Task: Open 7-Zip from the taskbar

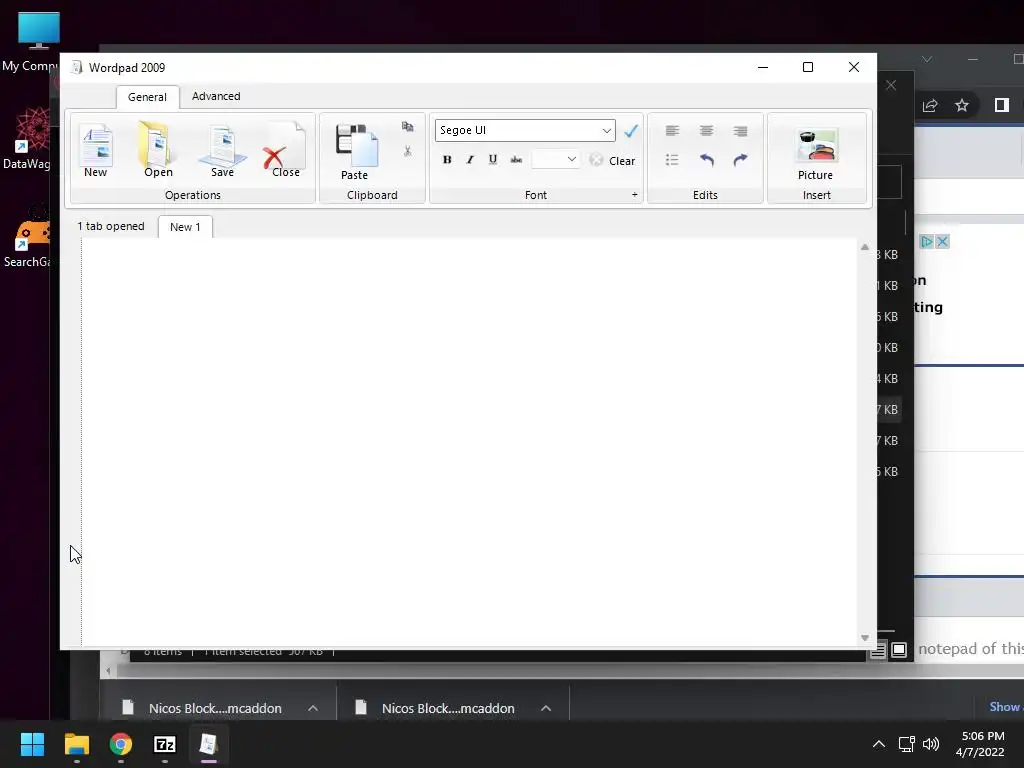Action: click(165, 744)
